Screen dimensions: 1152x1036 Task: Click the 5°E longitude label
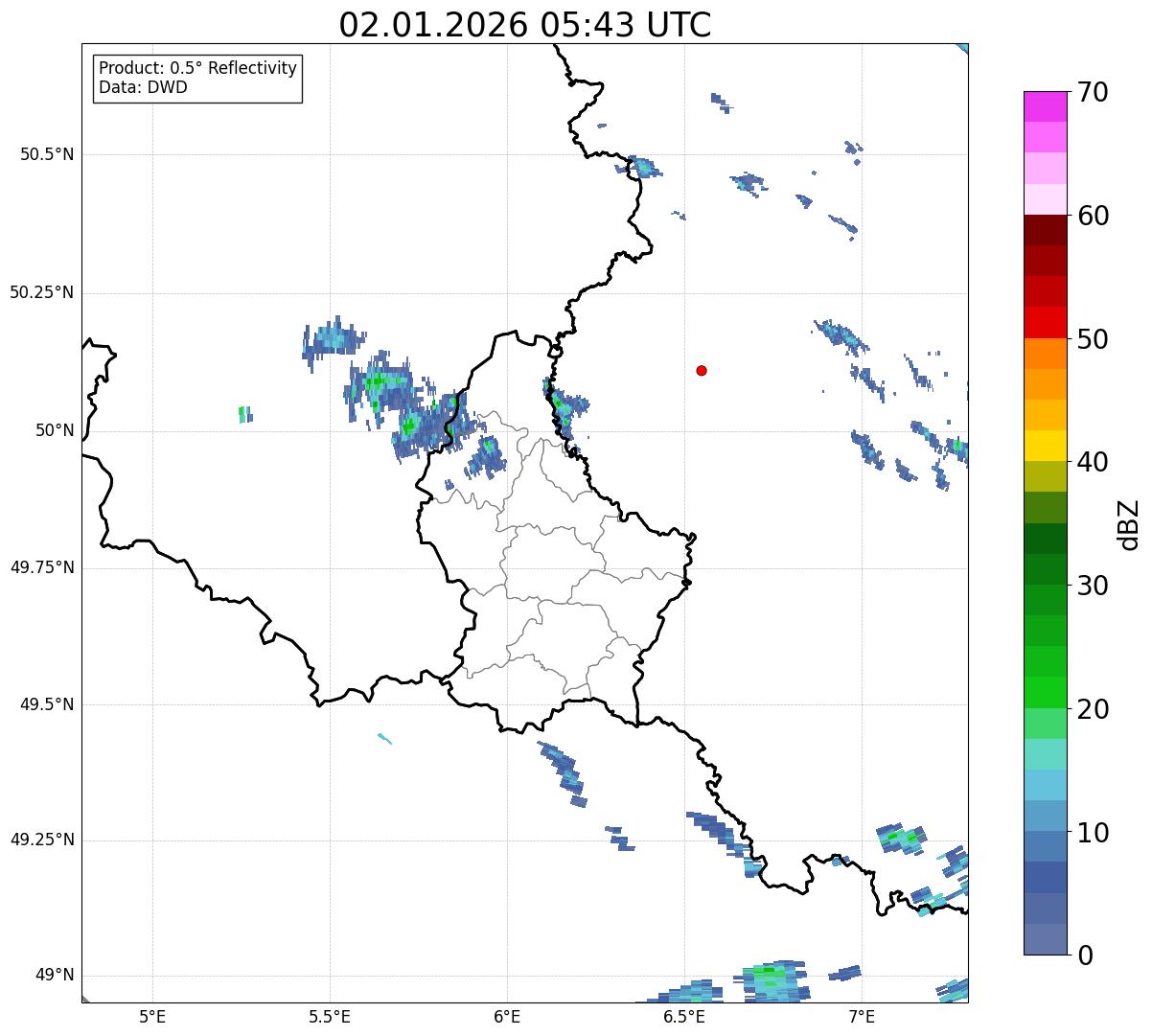(x=152, y=1017)
